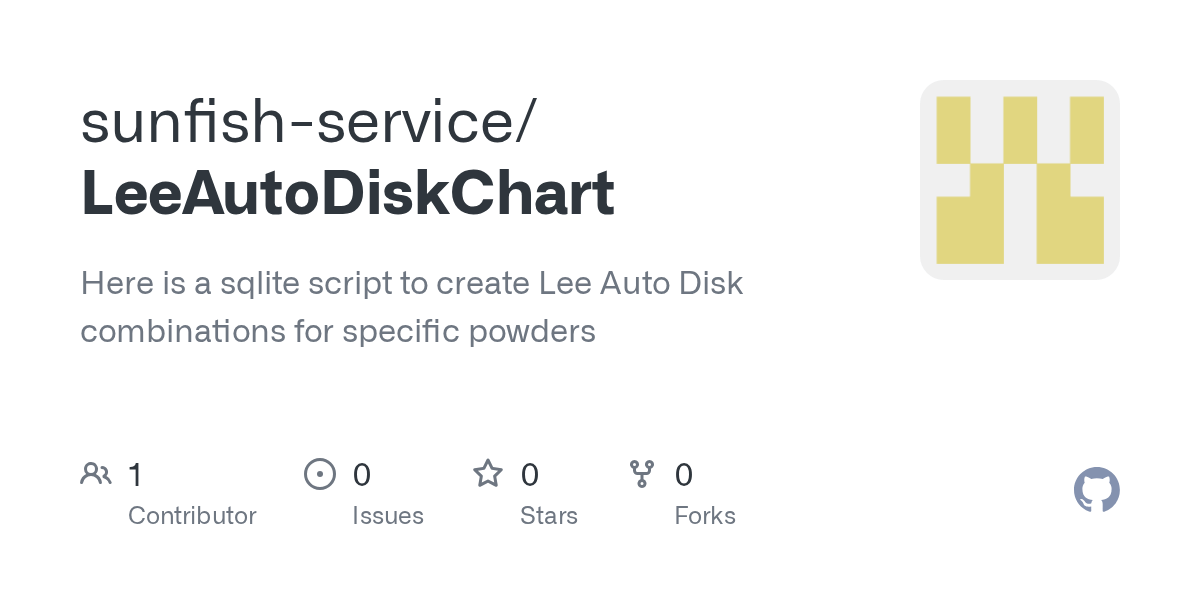The width and height of the screenshot is (1200, 600).
Task: Click the Stars star icon
Action: [488, 473]
